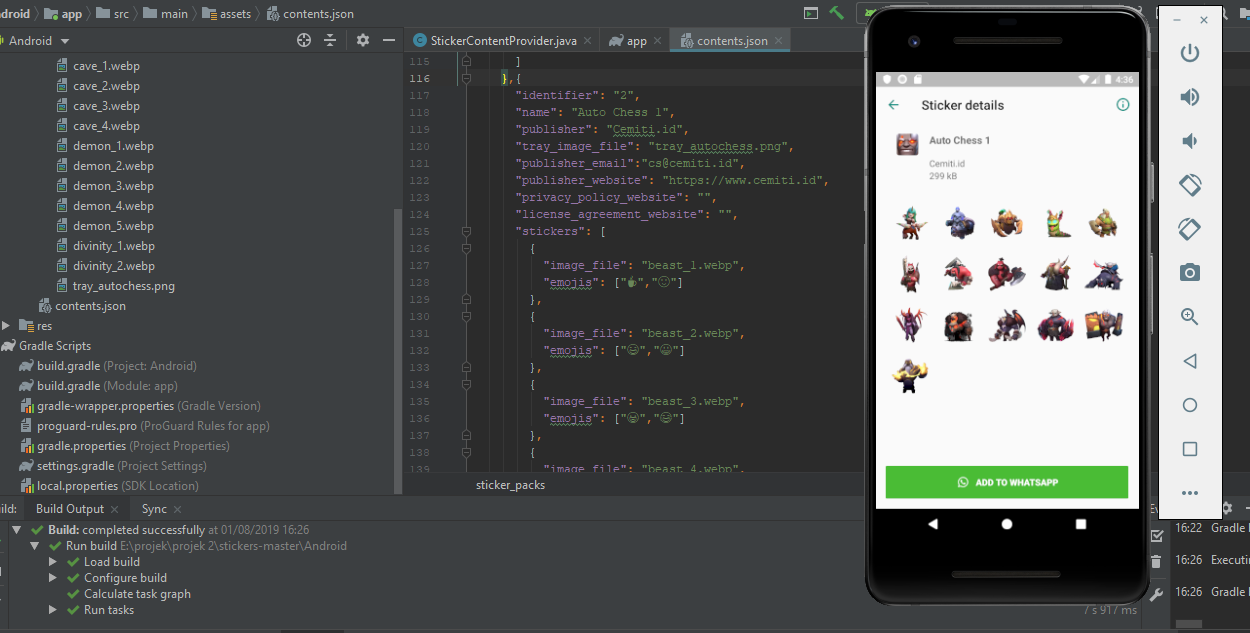Click the locate/scroll-from-source target icon

305,40
